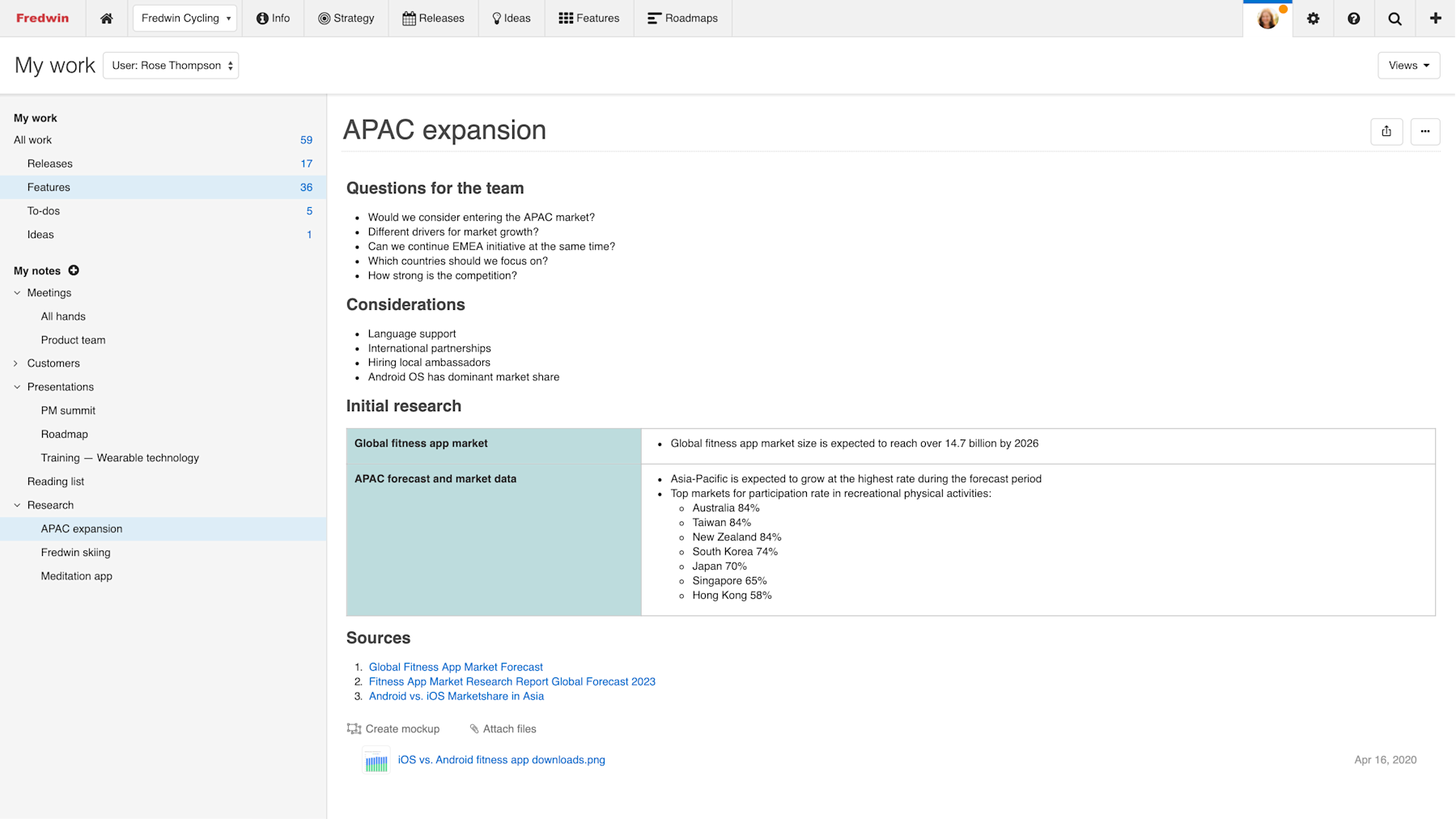Open the Global Fitness App Market Forecast link
Screen dimensions: 1456x819
(x=455, y=667)
